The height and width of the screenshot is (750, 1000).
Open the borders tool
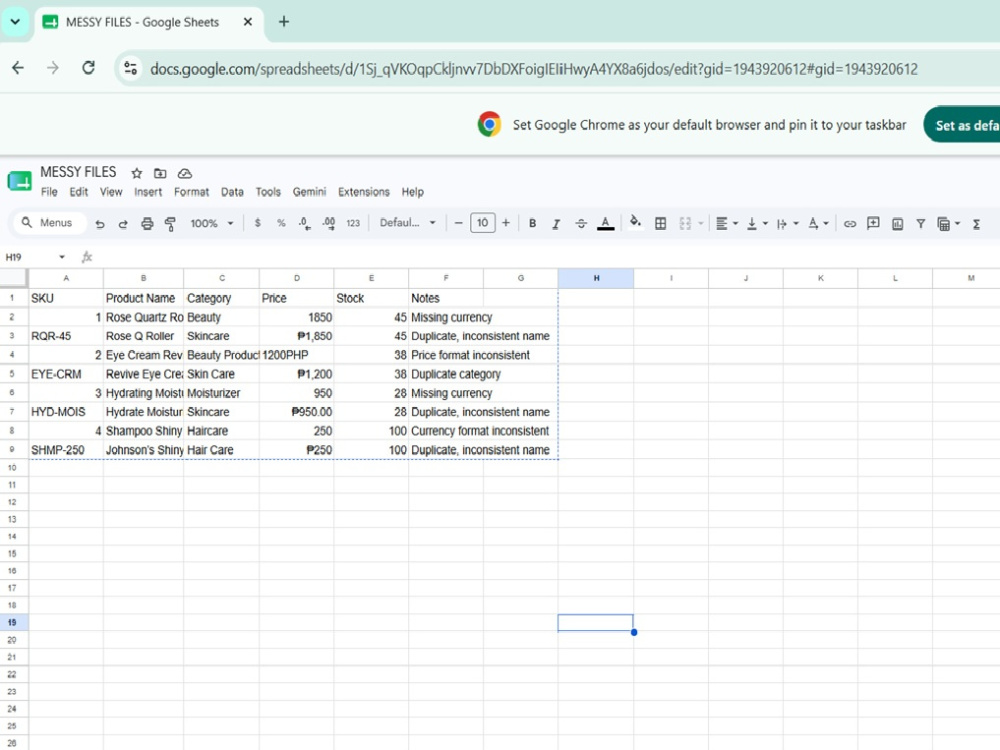(661, 224)
